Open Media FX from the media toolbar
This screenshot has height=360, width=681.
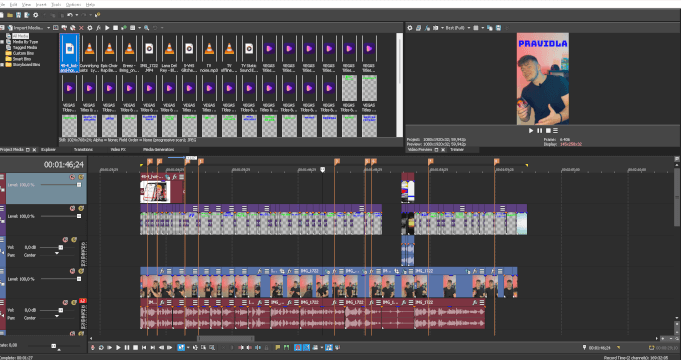(98, 28)
